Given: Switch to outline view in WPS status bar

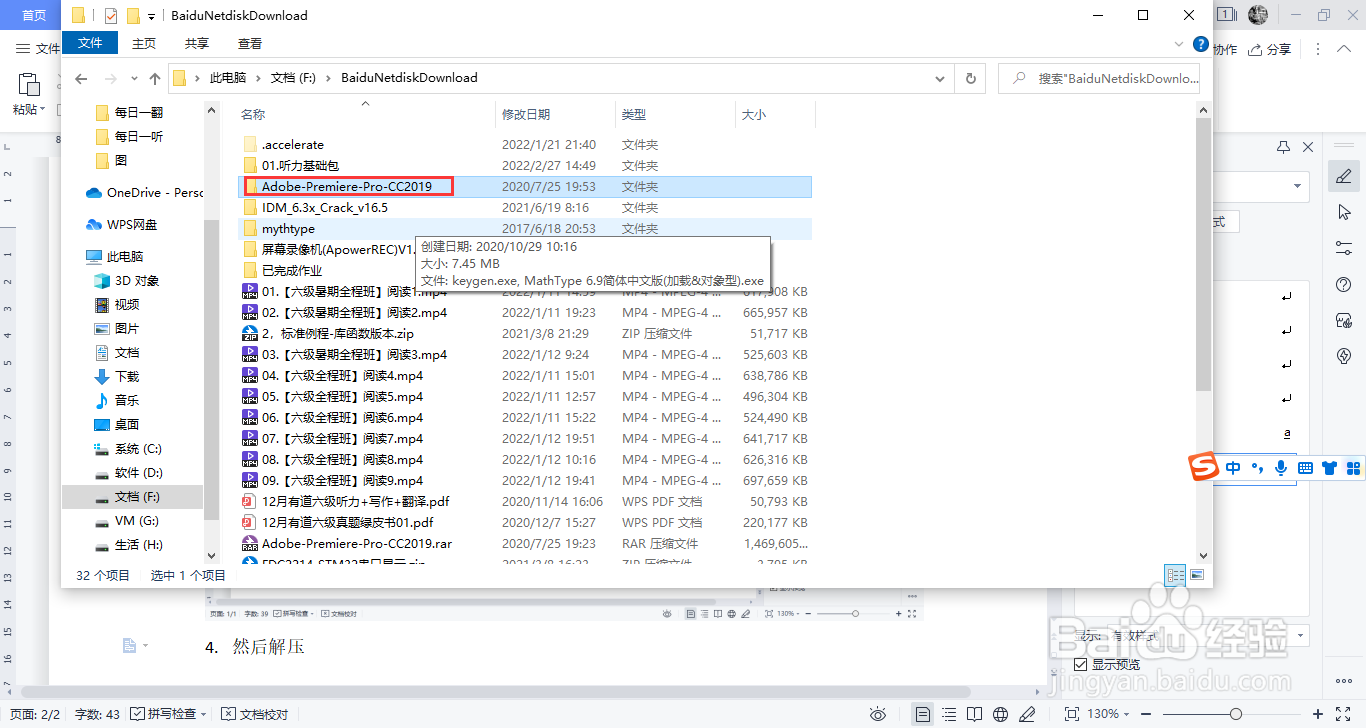Looking at the screenshot, I should tap(949, 714).
